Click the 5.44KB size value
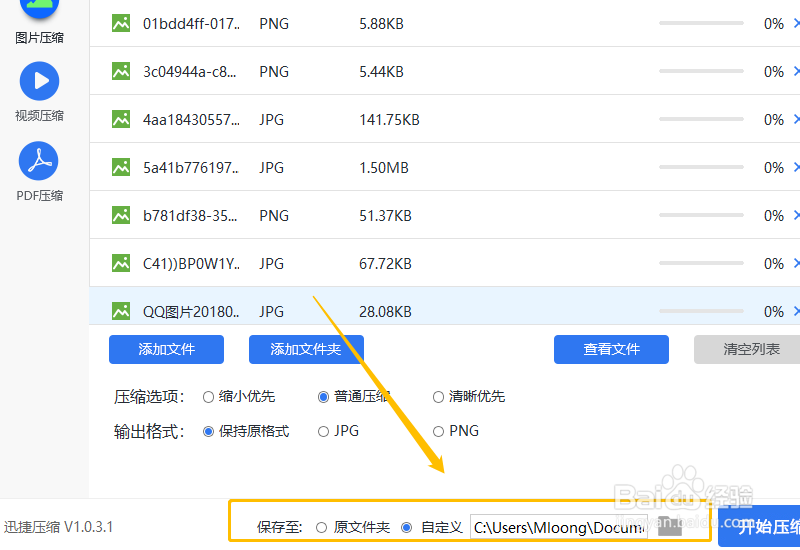This screenshot has width=800, height=550. pos(381,72)
